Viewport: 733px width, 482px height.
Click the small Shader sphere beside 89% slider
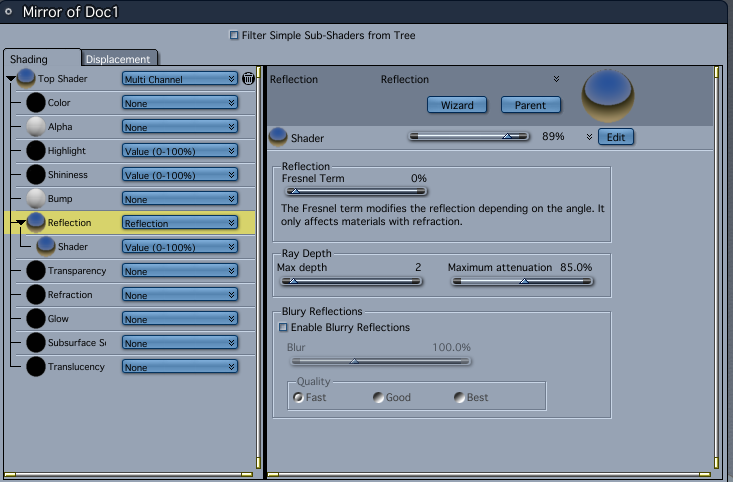pyautogui.click(x=278, y=137)
